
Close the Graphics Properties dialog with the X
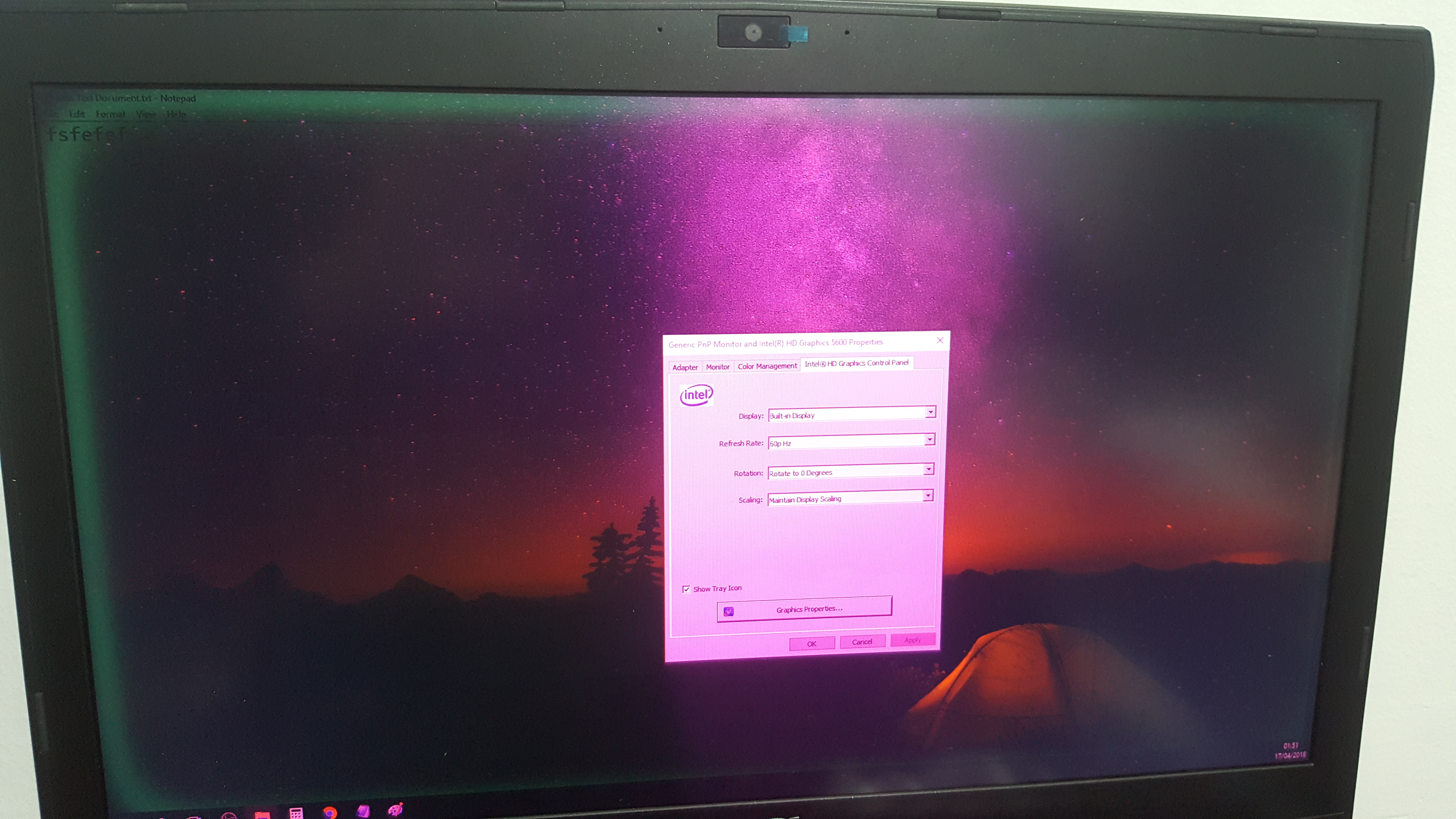pos(940,340)
